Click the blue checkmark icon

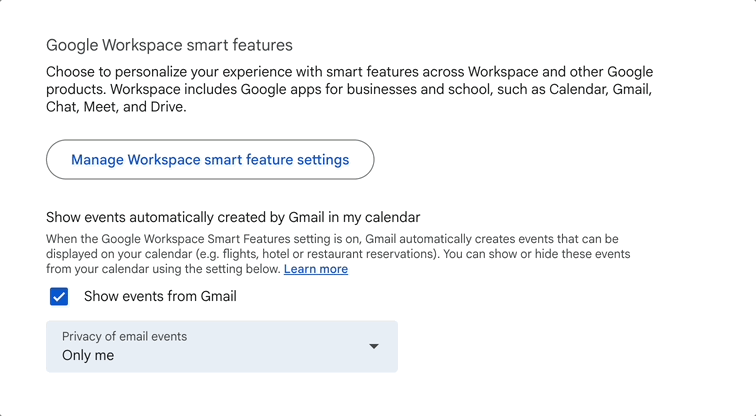click(x=59, y=296)
